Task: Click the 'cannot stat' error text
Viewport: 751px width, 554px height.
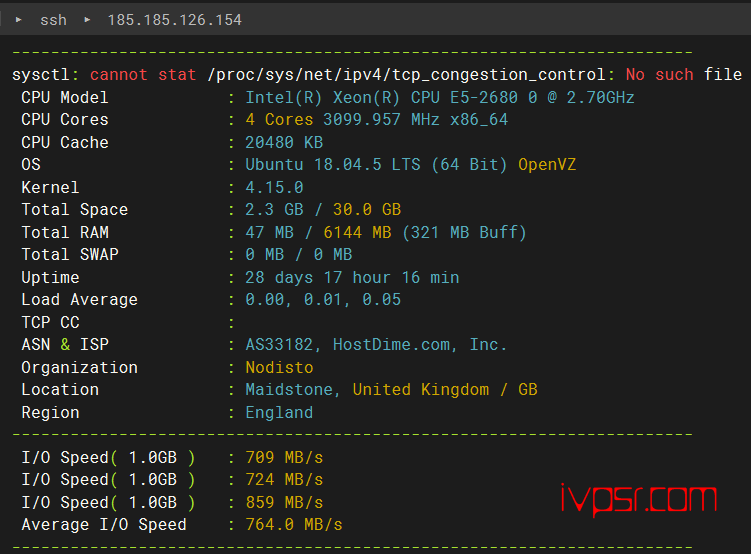Action: point(143,75)
